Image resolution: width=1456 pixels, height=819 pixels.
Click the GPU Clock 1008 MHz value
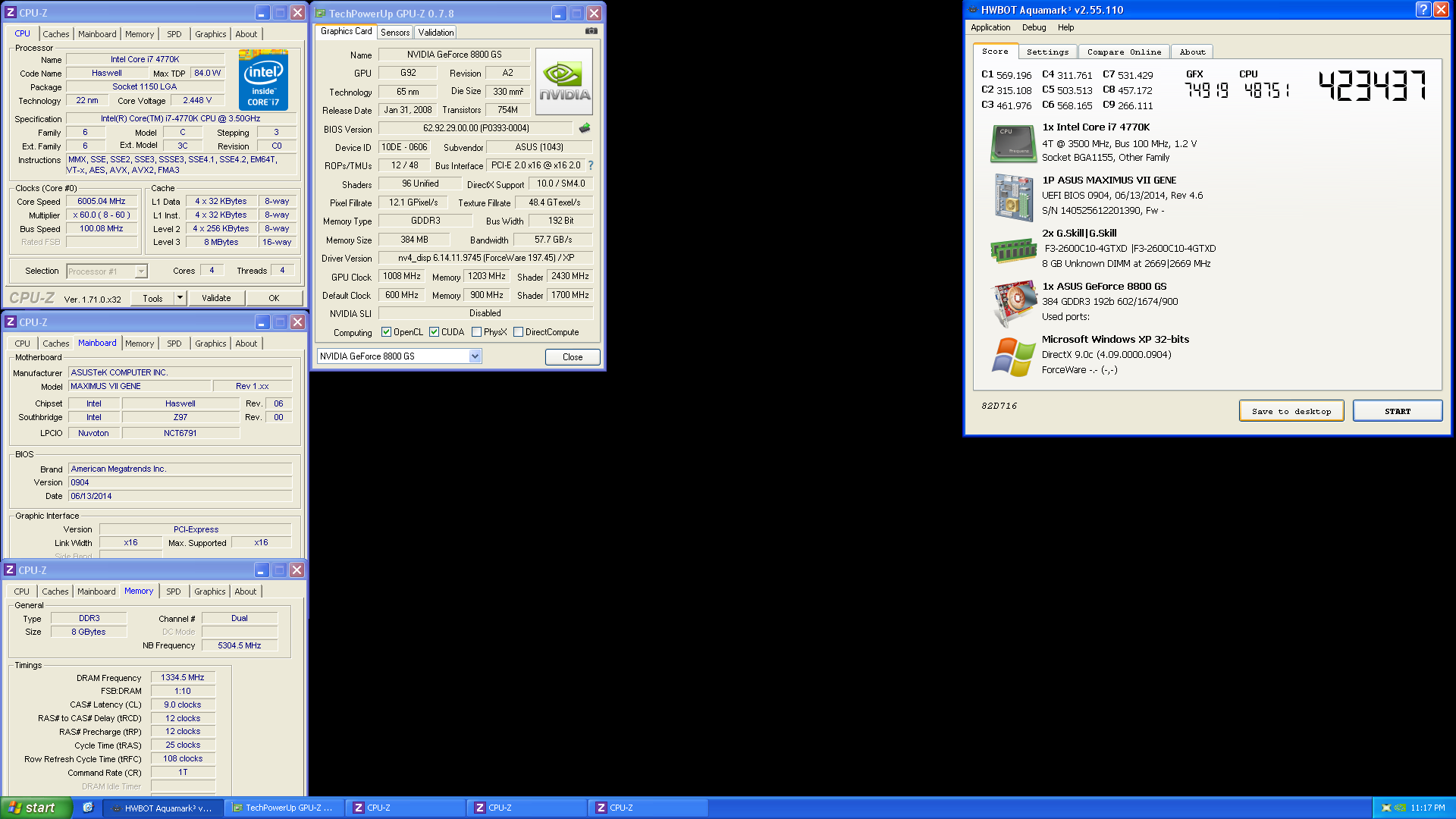[402, 277]
